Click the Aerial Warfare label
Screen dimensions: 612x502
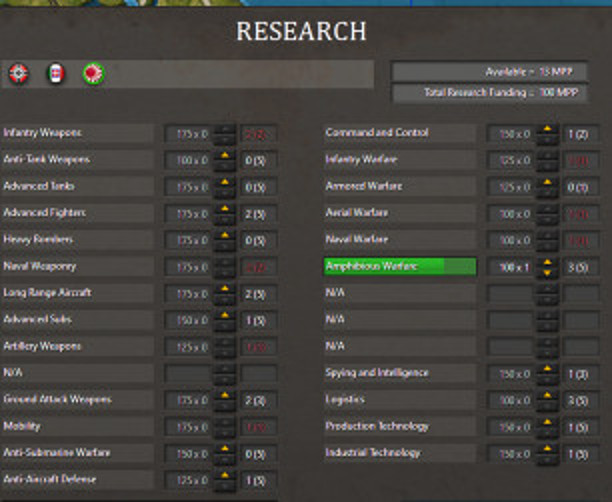tap(357, 213)
